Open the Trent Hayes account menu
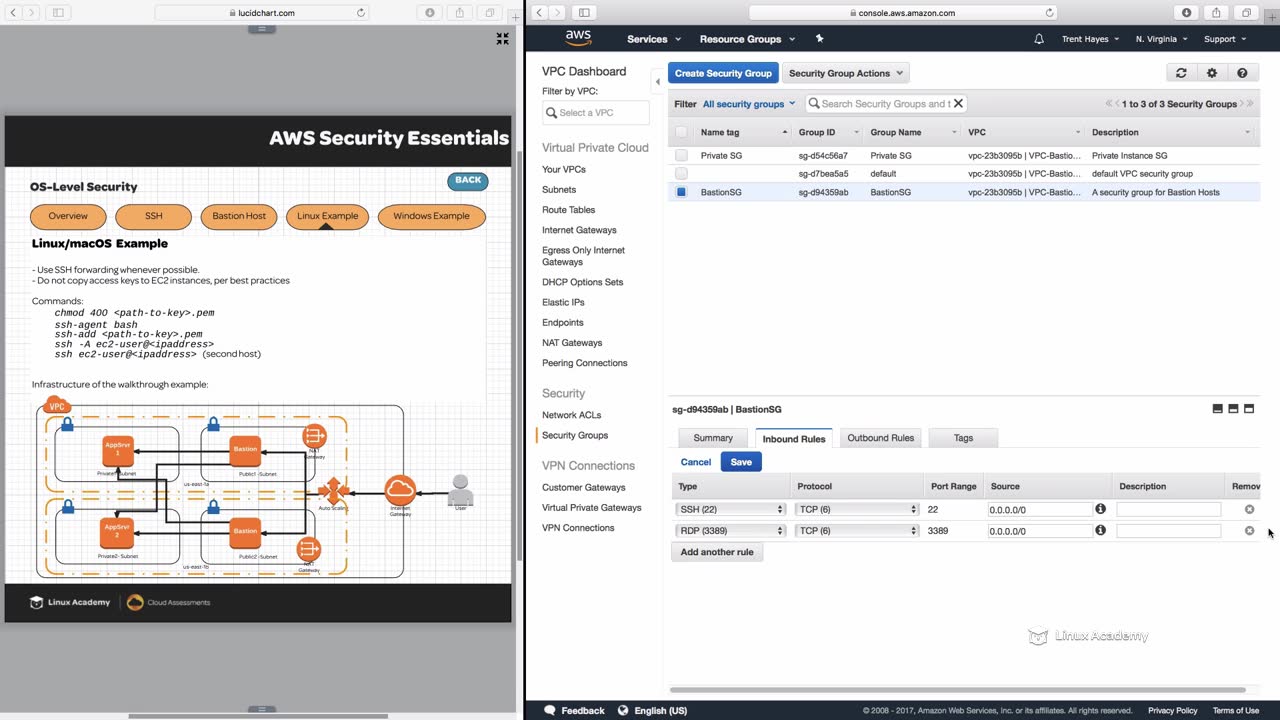 (1090, 39)
